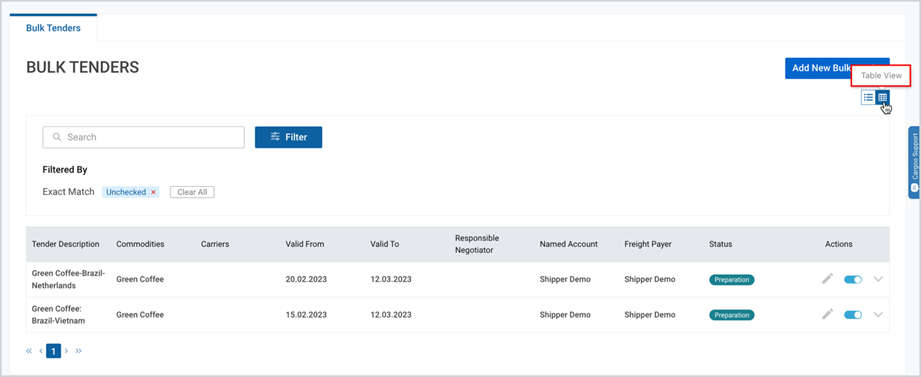Toggle switch for Green Coffee: Brazil-Vietnam row
Image resolution: width=921 pixels, height=377 pixels.
tap(853, 315)
